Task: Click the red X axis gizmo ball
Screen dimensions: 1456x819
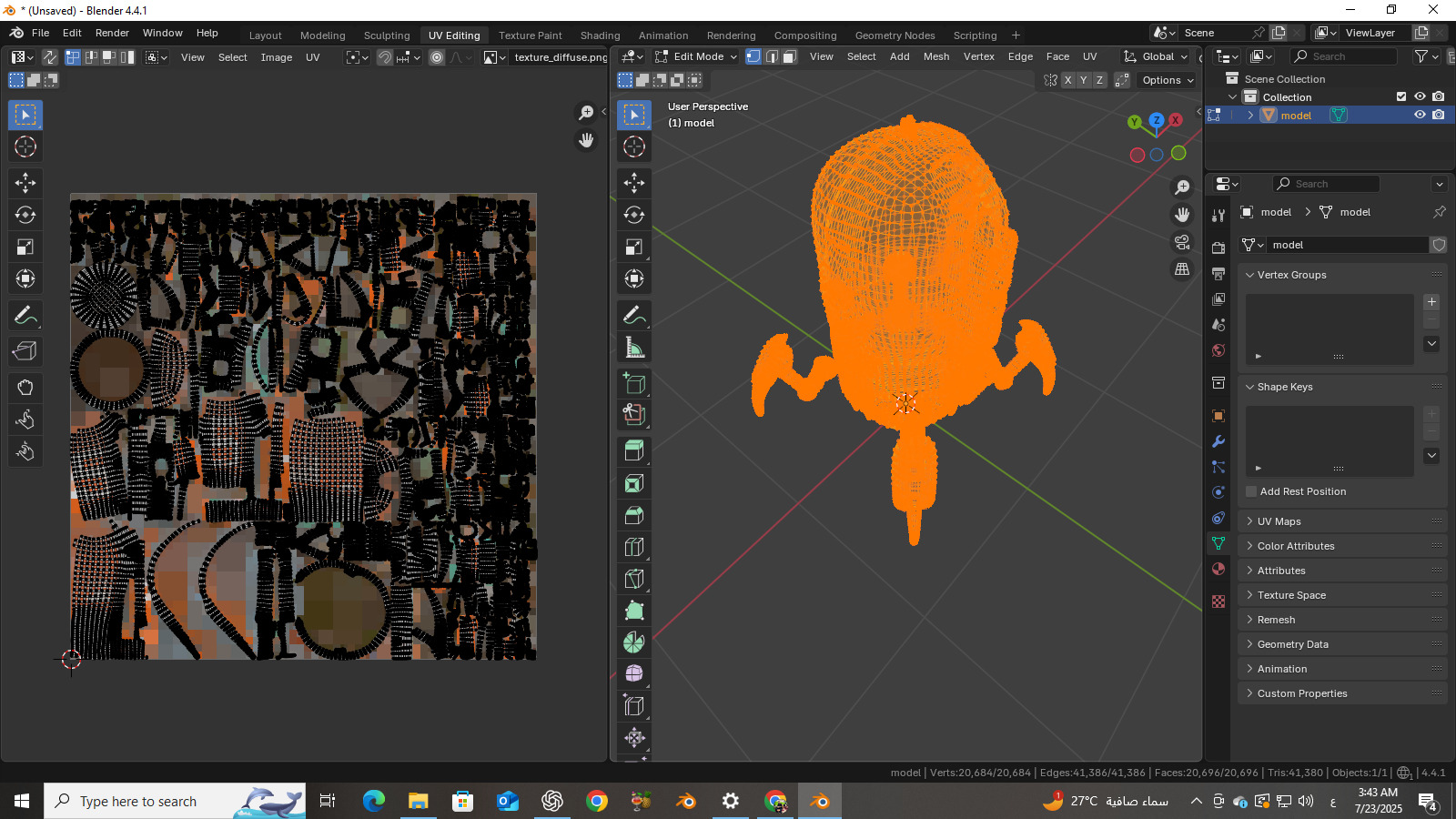Action: pos(1176,120)
